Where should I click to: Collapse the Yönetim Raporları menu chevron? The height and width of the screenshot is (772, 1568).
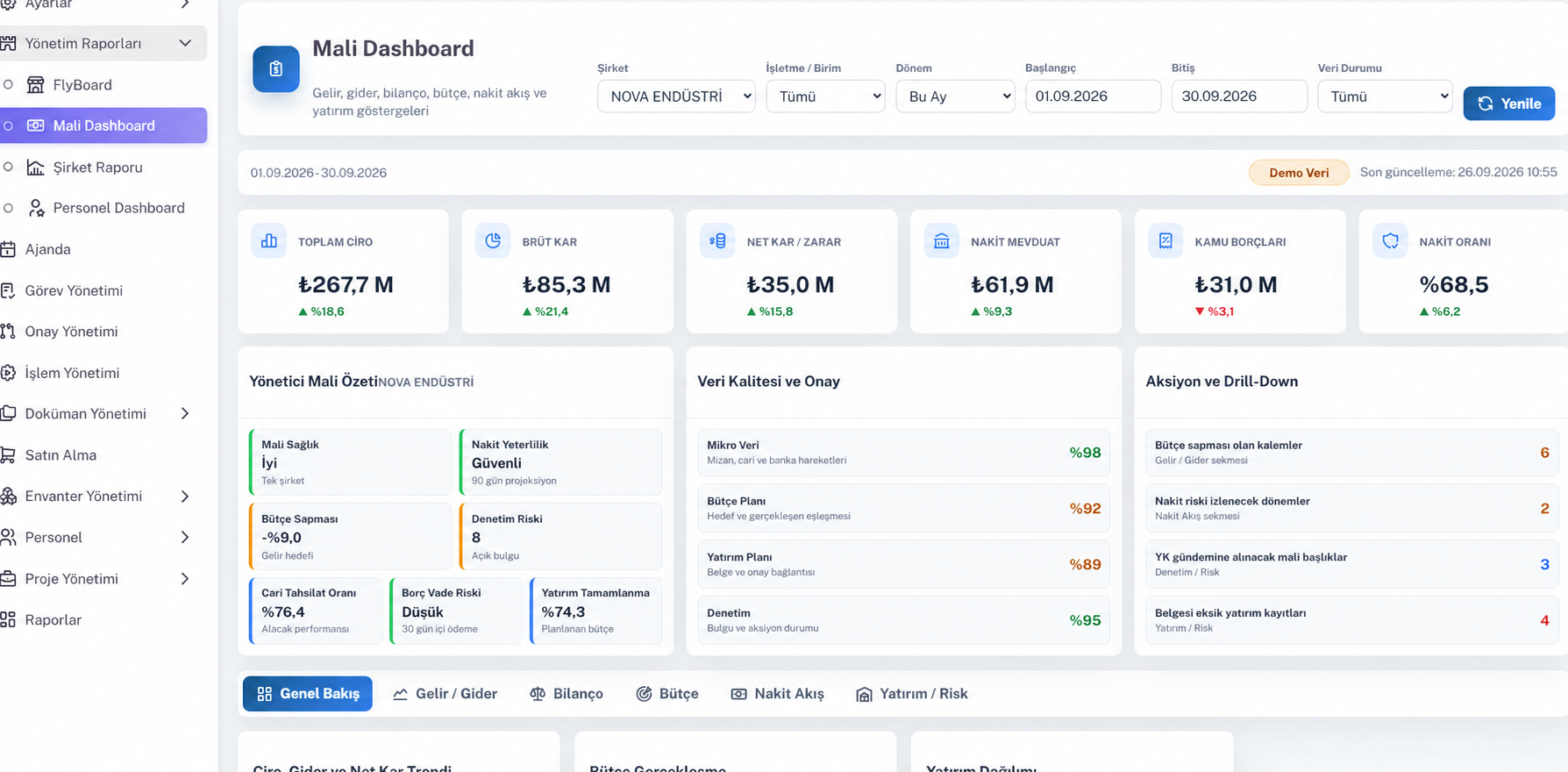point(185,43)
